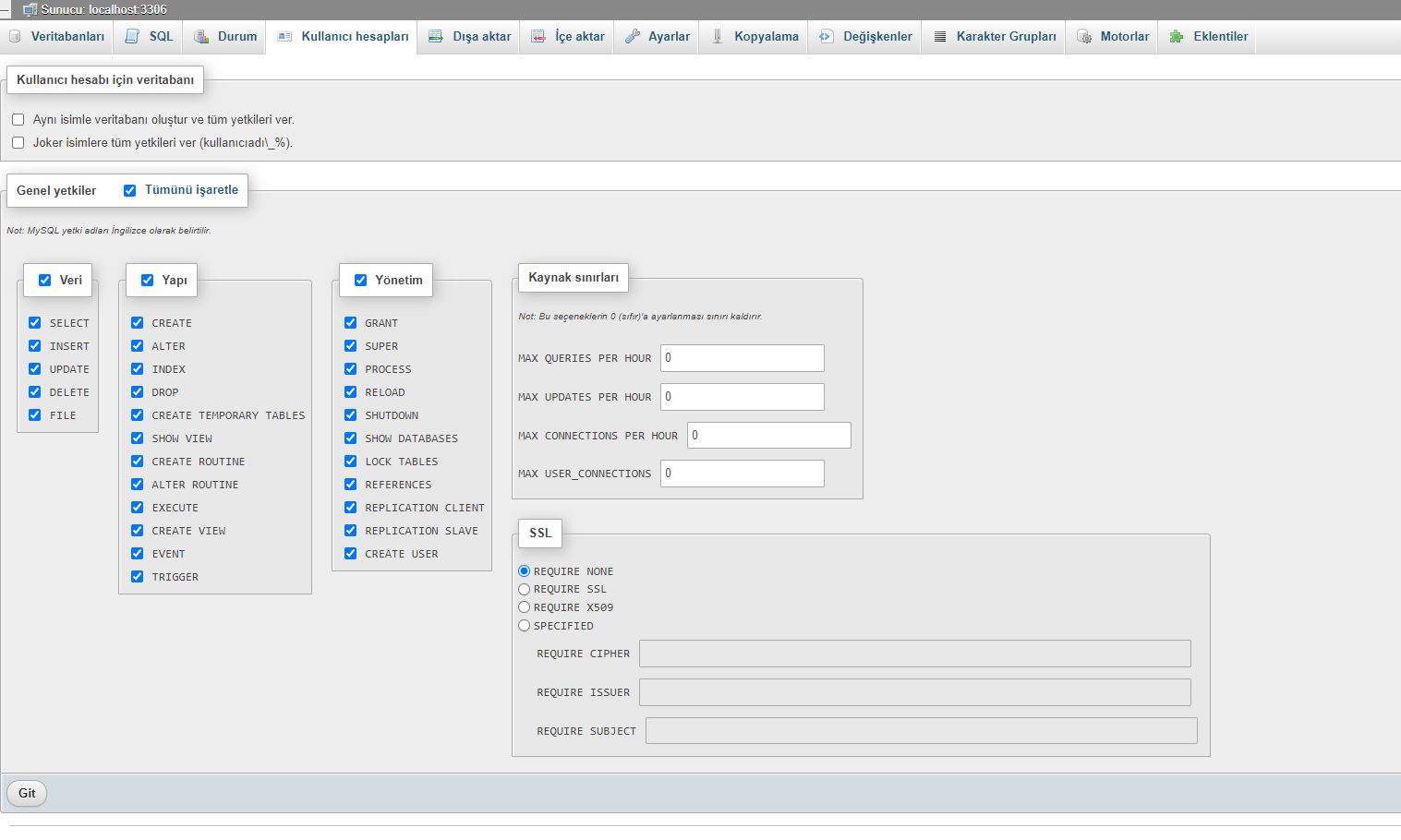Screen dimensions: 1401x840
Task: Select the REQUIRE SSL radio option
Action: (x=525, y=589)
